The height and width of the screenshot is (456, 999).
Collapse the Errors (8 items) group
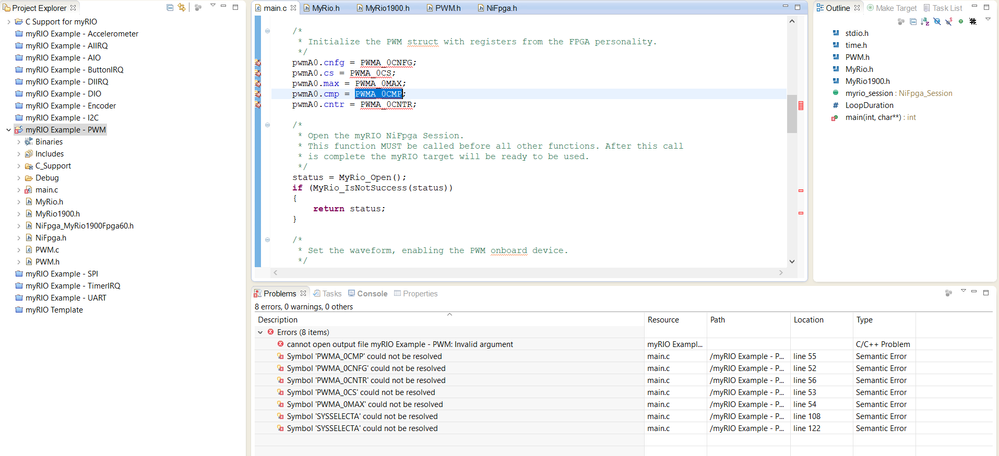tap(260, 332)
